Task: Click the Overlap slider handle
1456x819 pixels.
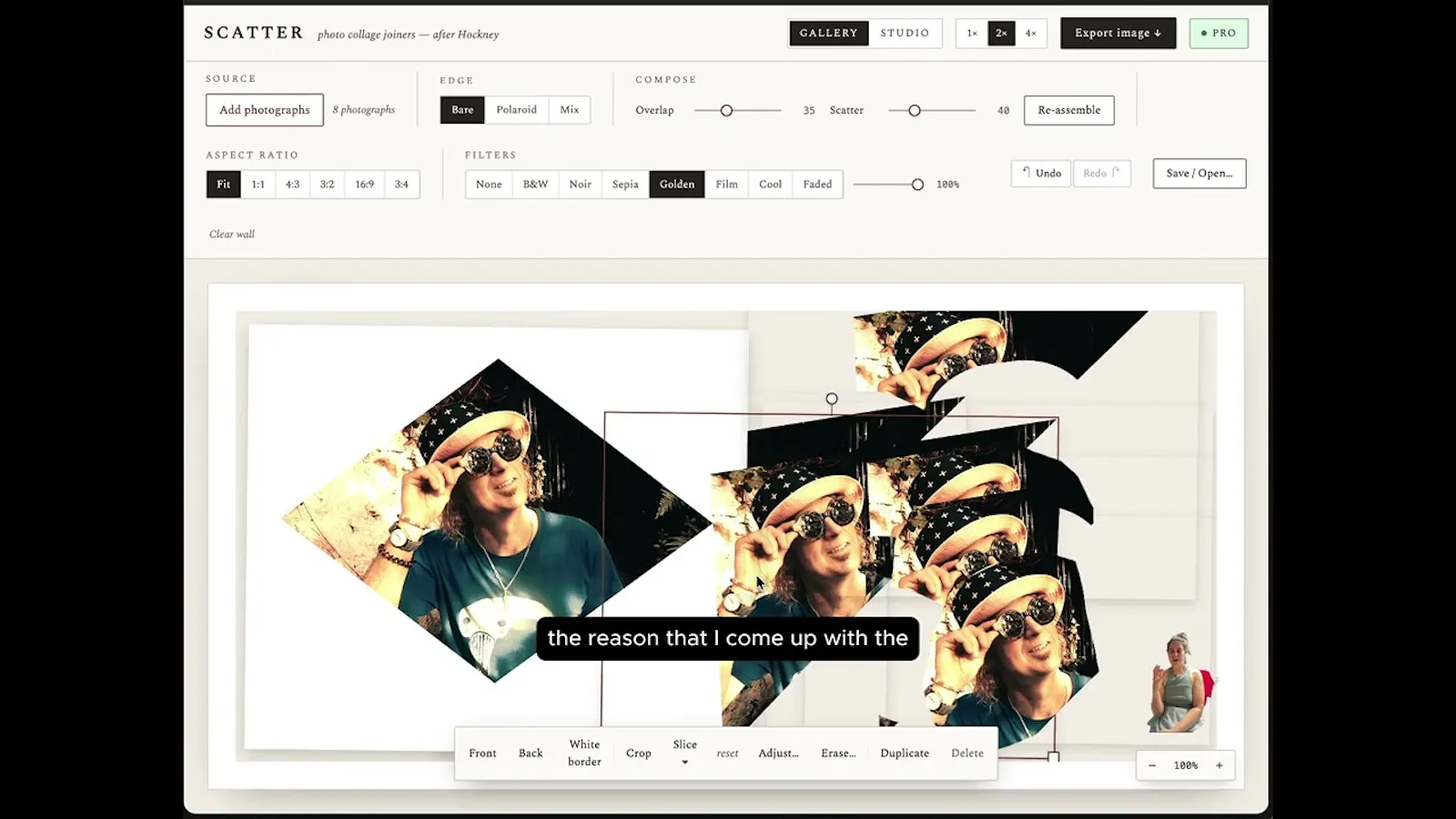Action: pyautogui.click(x=726, y=110)
